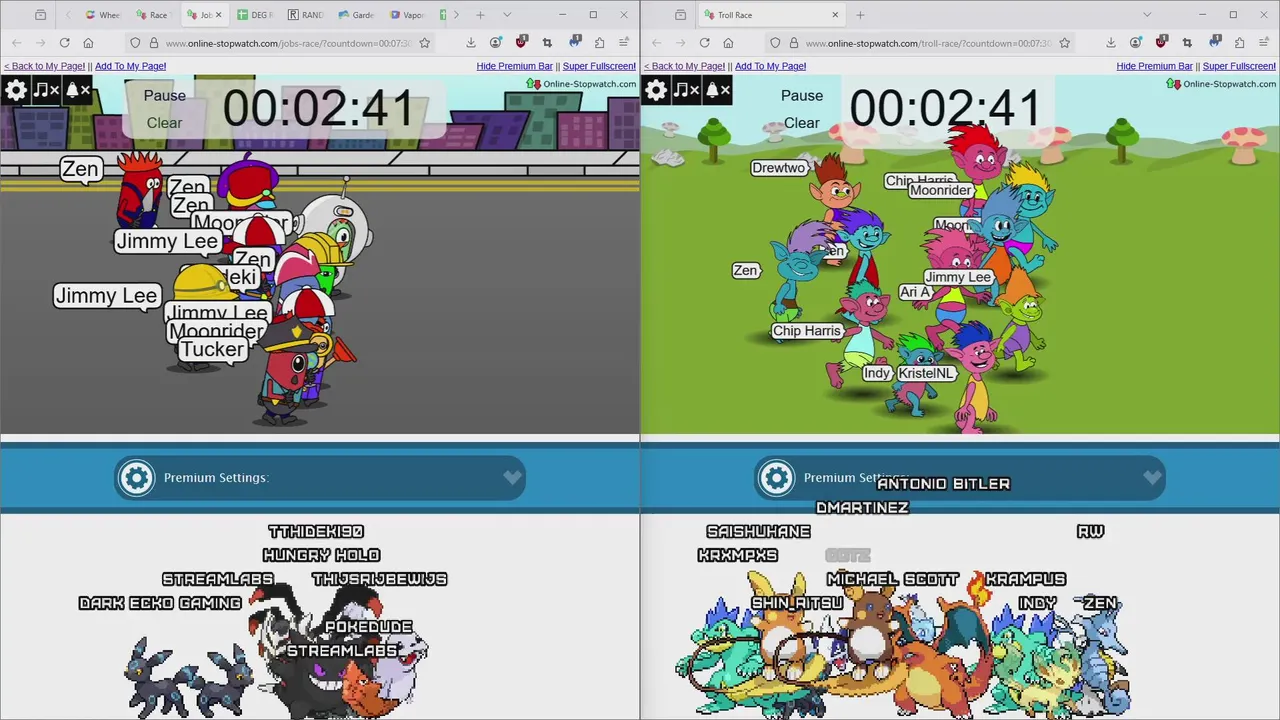Screen dimensions: 1280x720
Task: Click Troll Race address bar URL
Action: click(x=928, y=43)
